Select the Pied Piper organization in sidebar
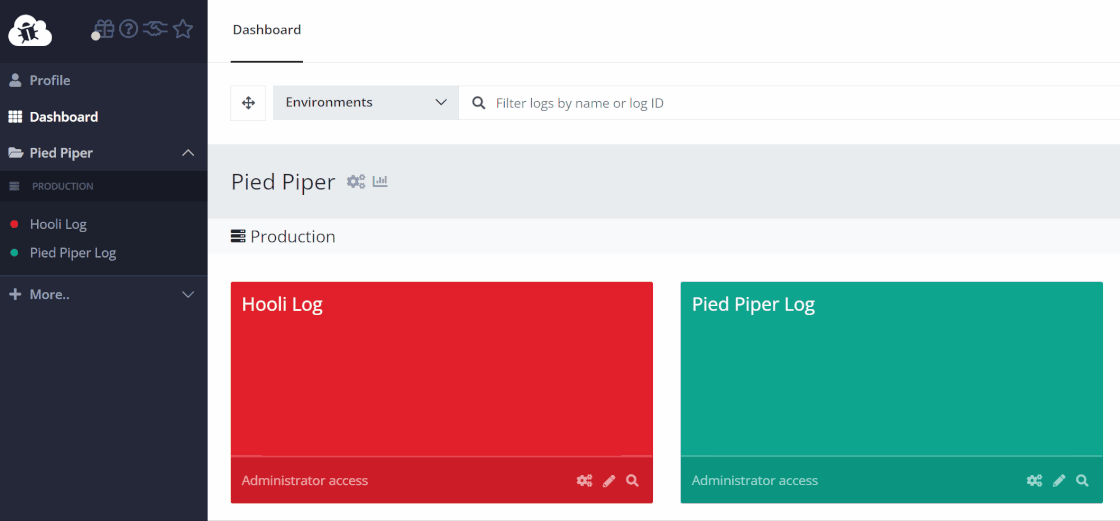This screenshot has height=521, width=1120. pos(61,153)
